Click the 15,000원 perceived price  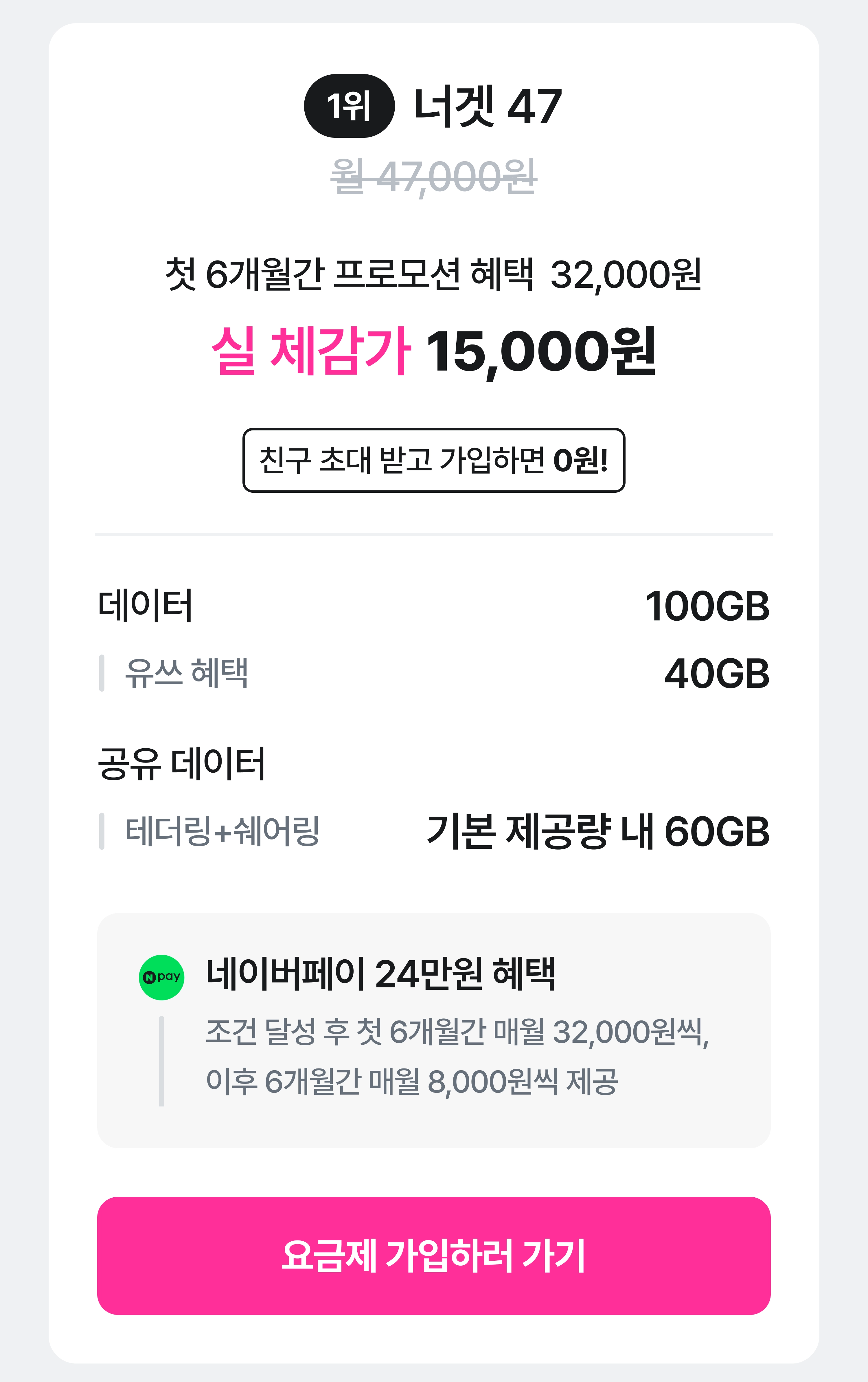coord(540,351)
